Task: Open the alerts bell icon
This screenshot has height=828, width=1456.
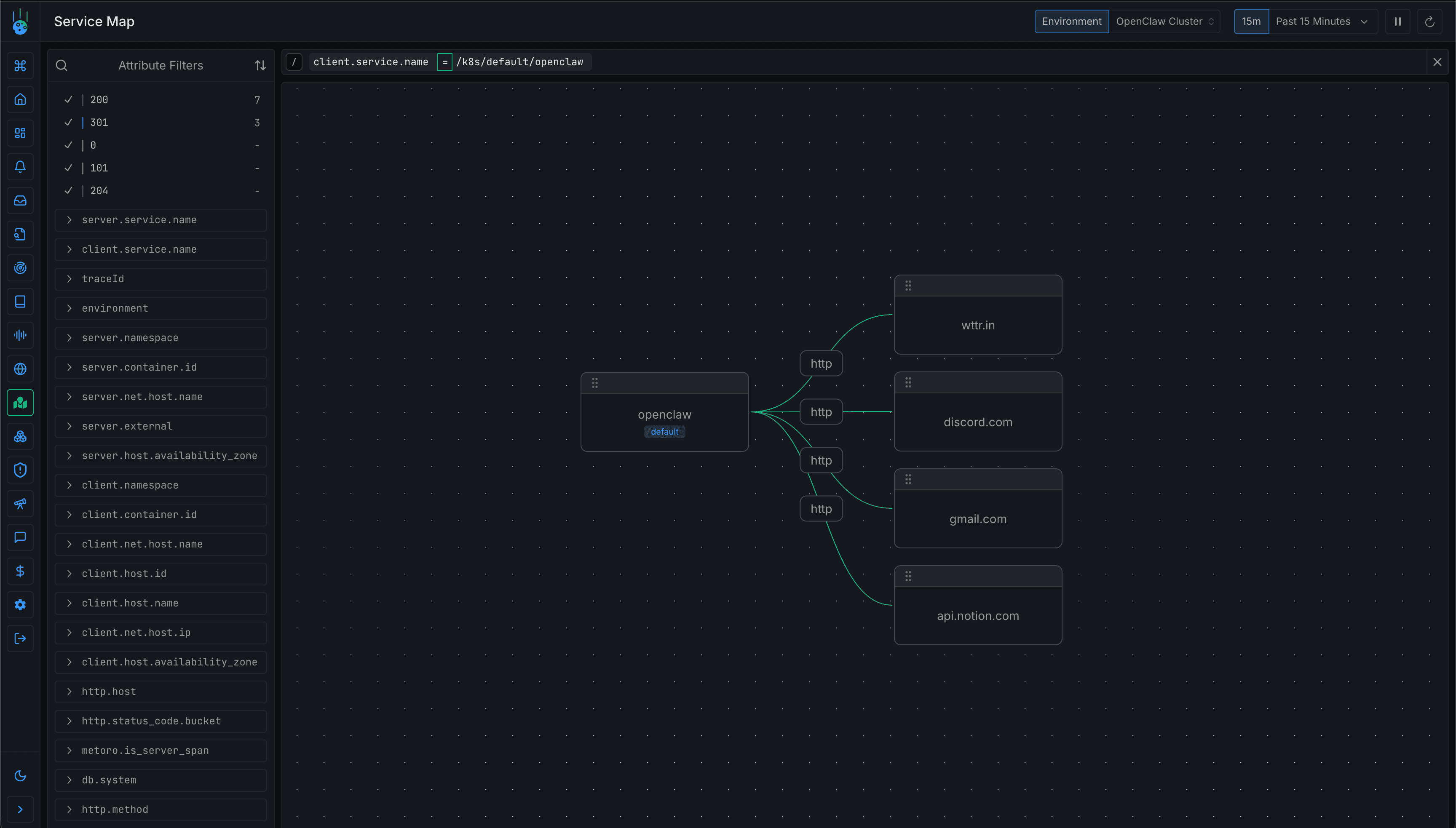Action: click(x=21, y=167)
